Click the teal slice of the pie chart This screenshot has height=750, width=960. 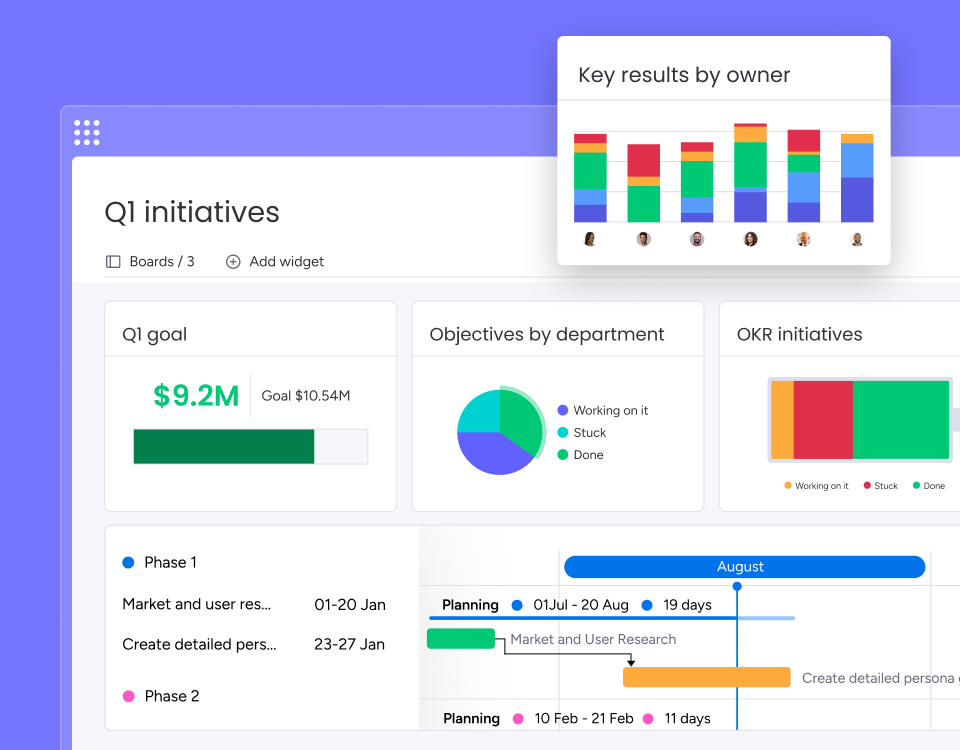click(479, 413)
